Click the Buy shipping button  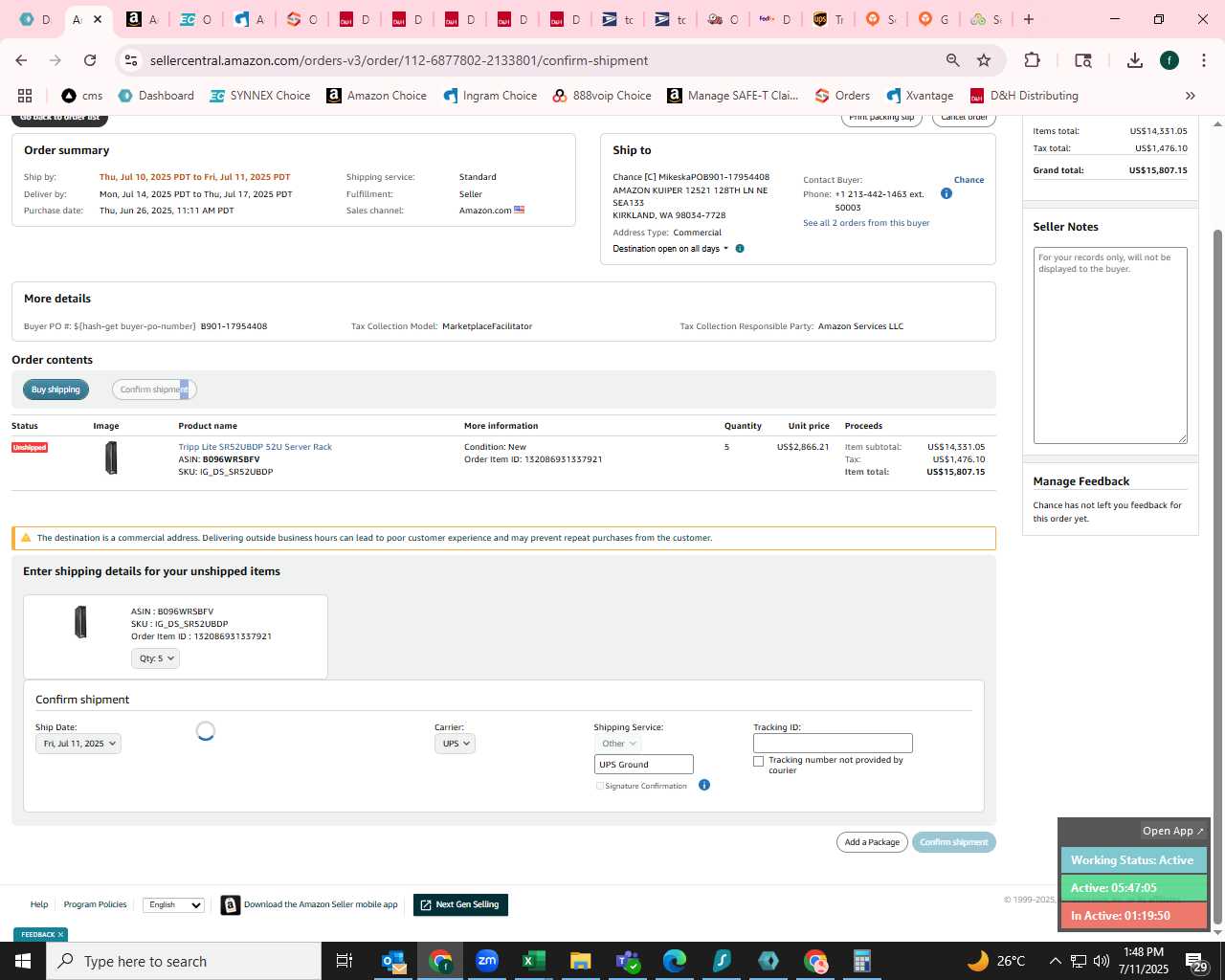click(56, 390)
